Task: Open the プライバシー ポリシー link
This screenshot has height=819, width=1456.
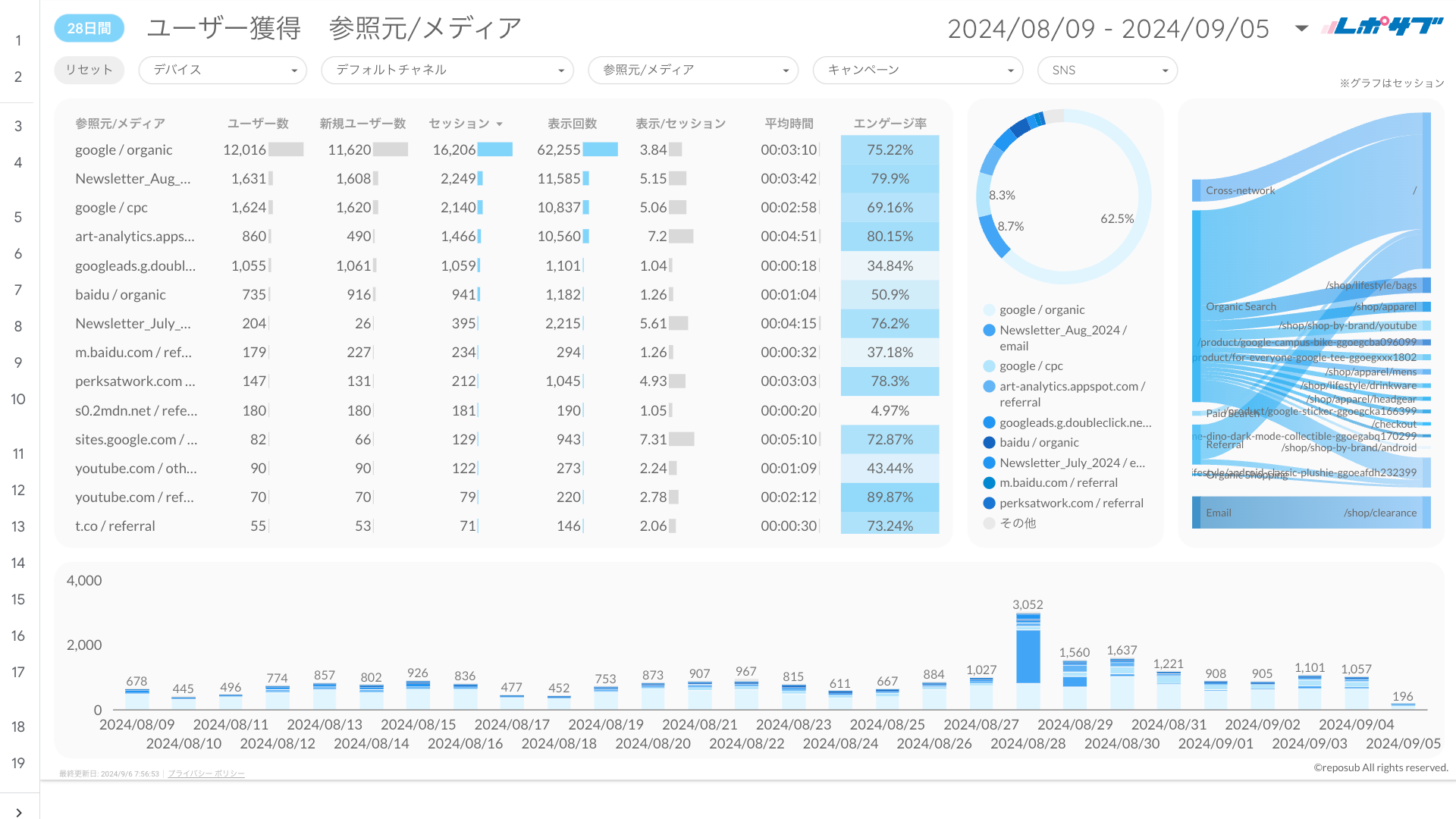Action: pyautogui.click(x=206, y=773)
